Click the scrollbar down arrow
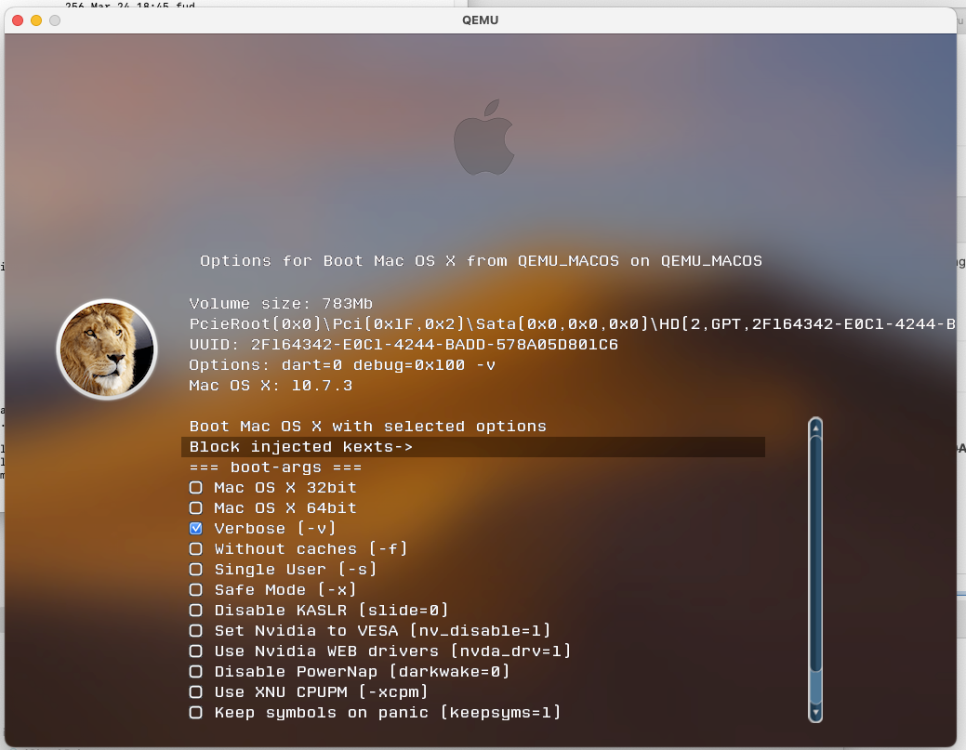The image size is (966, 750). coord(816,712)
